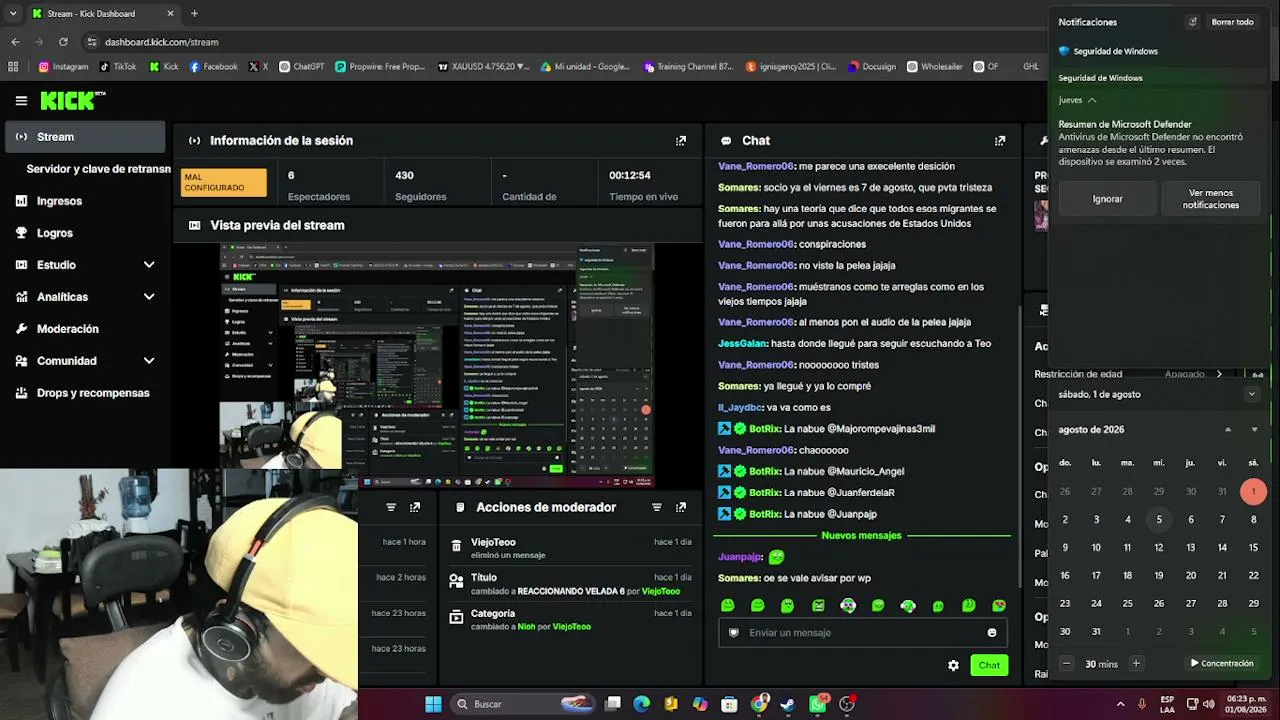Insert the first green emote in quick row

728,606
